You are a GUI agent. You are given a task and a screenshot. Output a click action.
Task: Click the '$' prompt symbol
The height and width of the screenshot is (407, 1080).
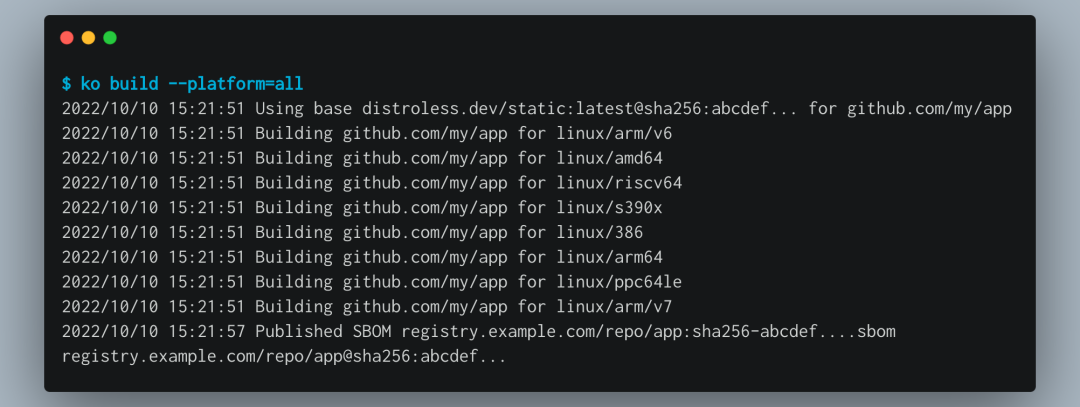[x=66, y=83]
